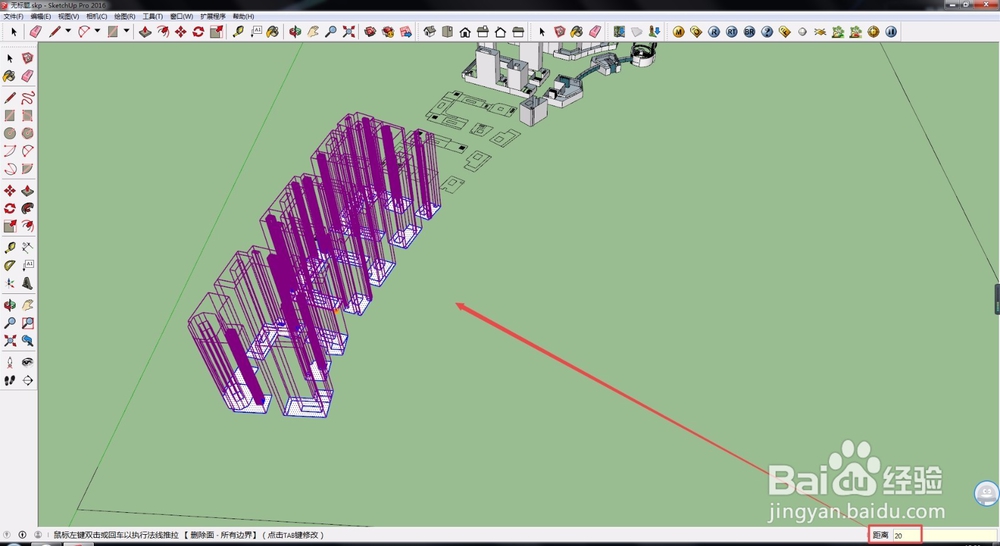The image size is (1000, 546).
Task: Activate the Push/Pull tool in top toolbar
Action: pos(145,31)
